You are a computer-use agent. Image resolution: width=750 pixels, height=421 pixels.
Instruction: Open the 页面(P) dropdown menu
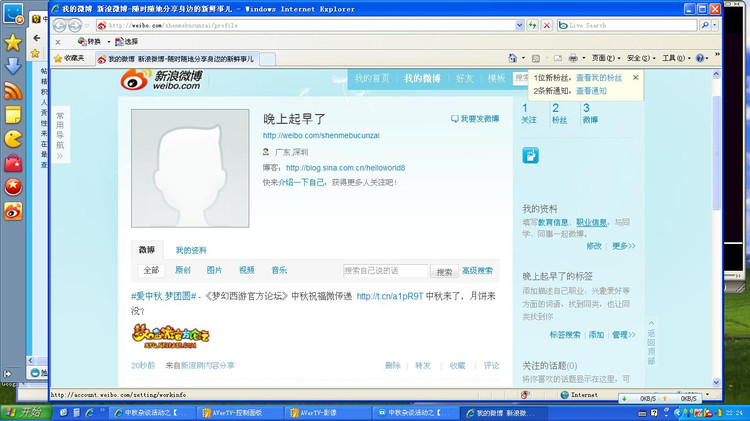(602, 59)
